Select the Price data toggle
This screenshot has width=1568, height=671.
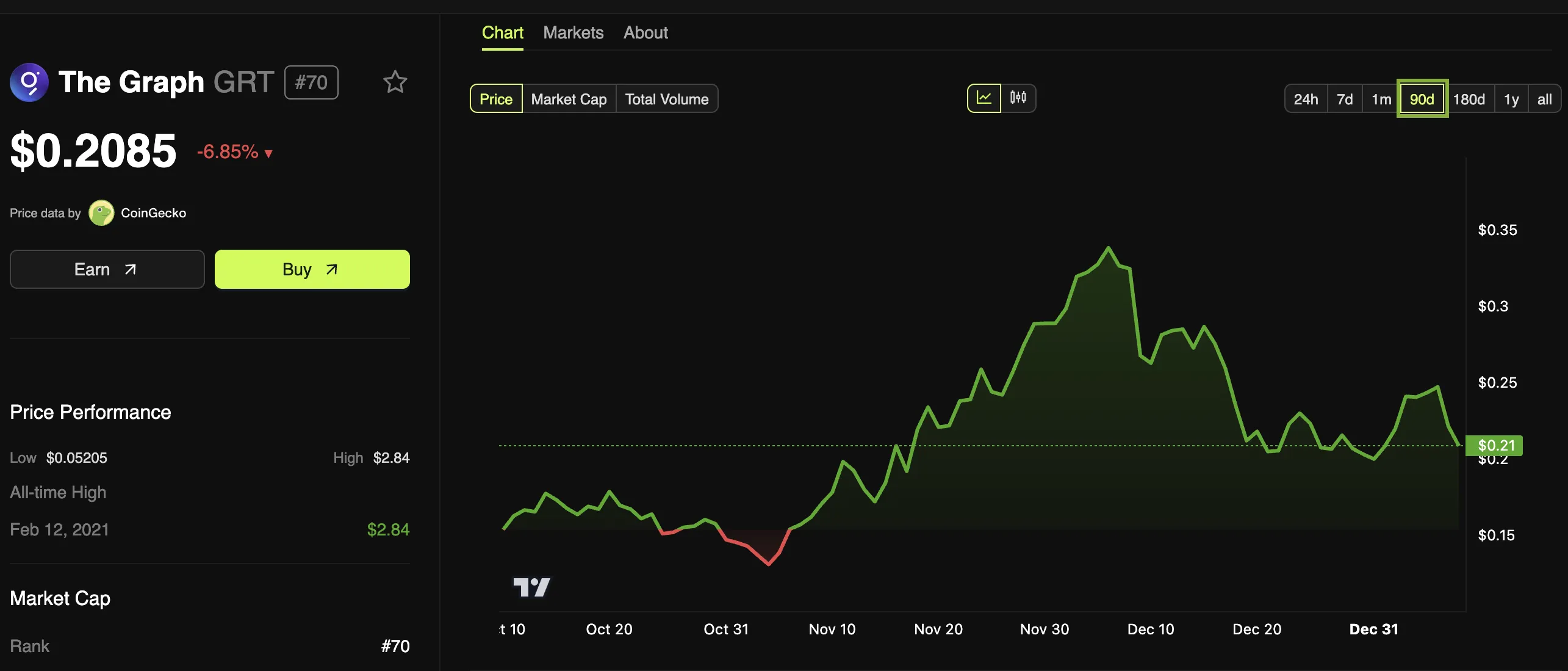[x=496, y=99]
